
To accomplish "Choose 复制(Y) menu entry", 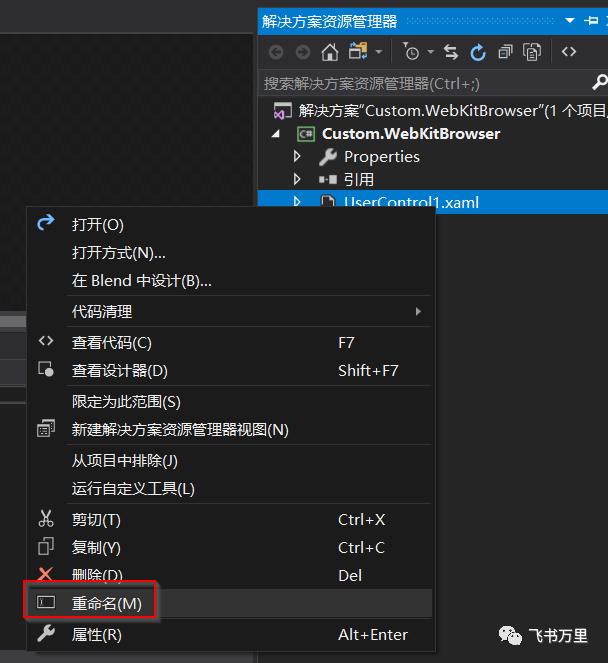I will click(229, 547).
